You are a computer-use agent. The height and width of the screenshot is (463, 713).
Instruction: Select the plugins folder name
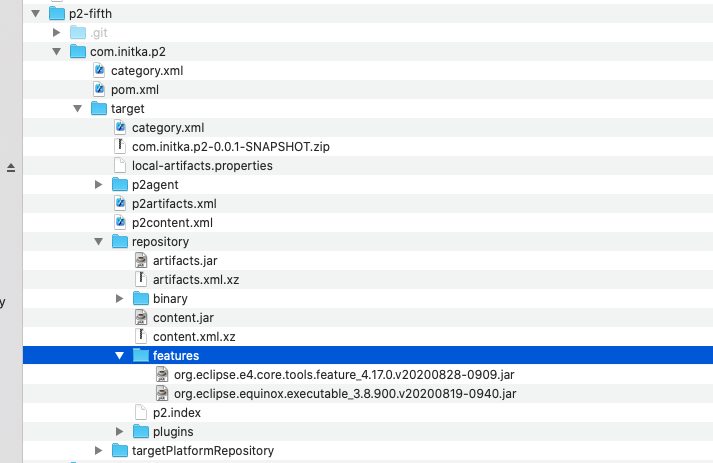[173, 432]
